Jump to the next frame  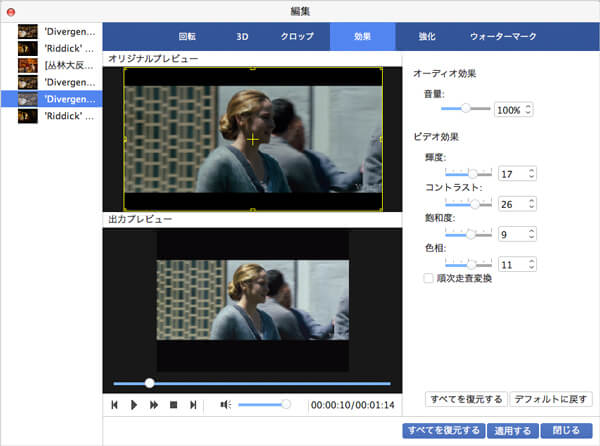(x=193, y=405)
